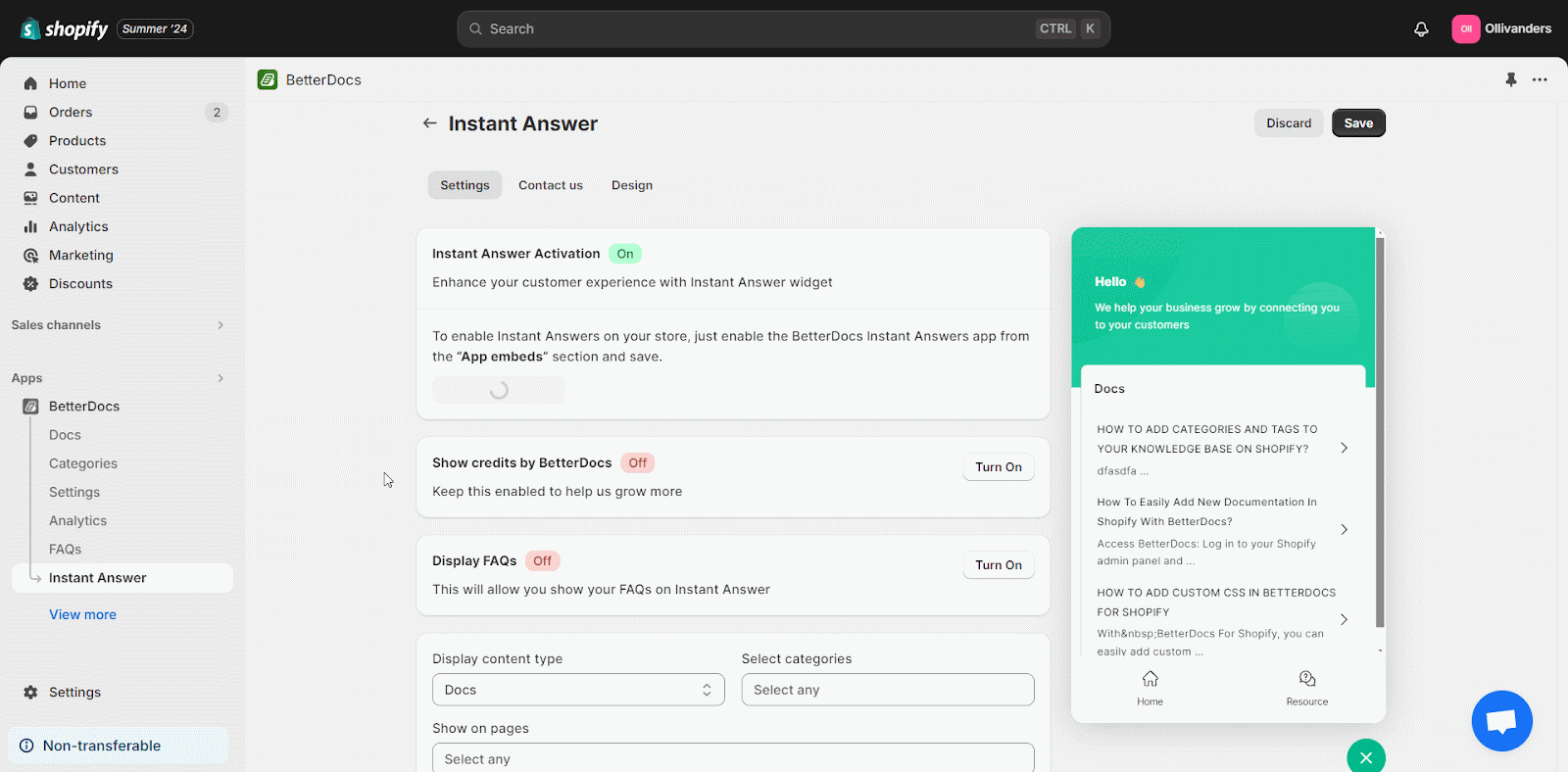Click the Ollivanders account avatar
Image resolution: width=1568 pixels, height=772 pixels.
1466,28
